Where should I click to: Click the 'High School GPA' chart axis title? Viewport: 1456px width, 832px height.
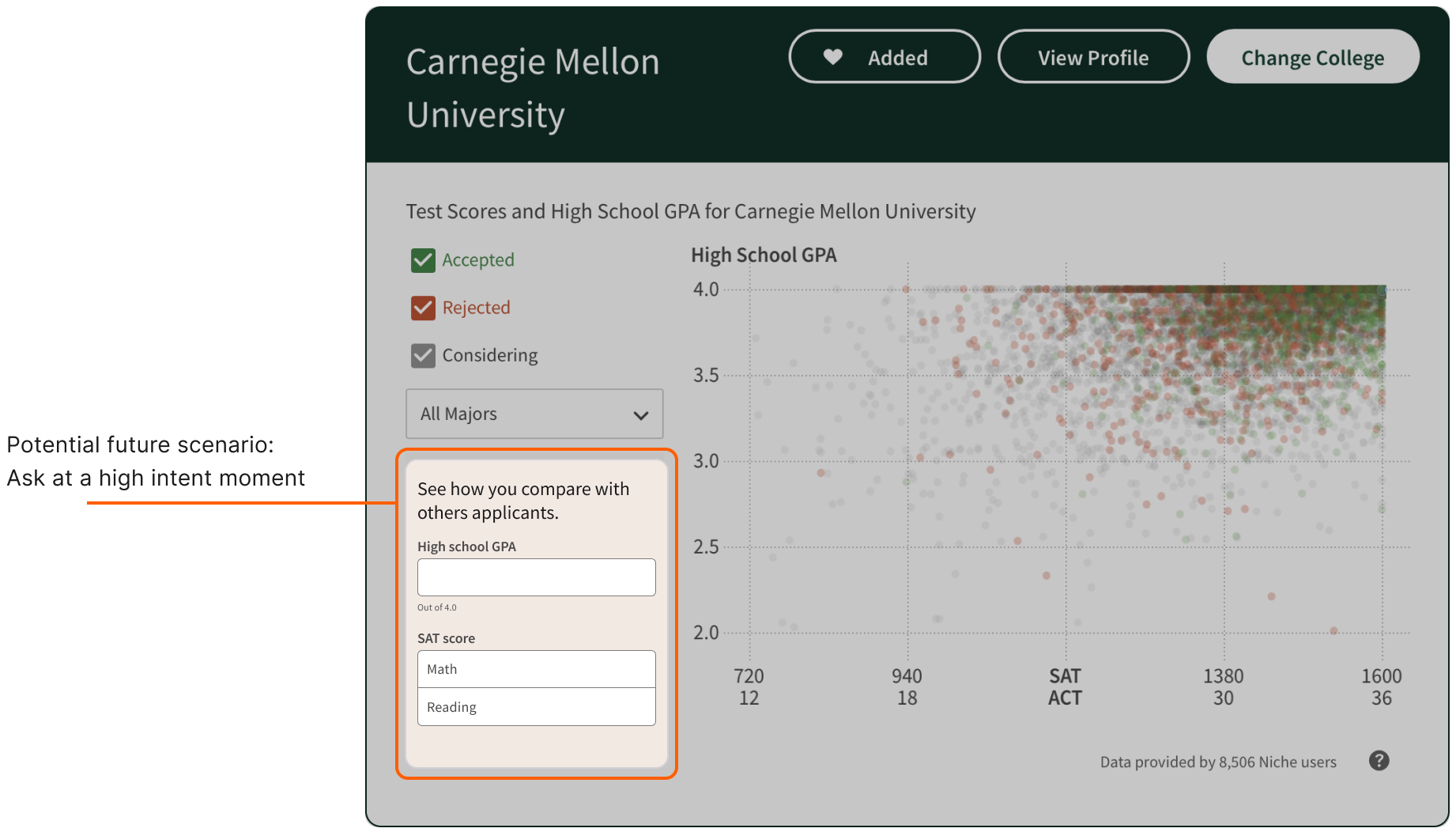point(764,255)
